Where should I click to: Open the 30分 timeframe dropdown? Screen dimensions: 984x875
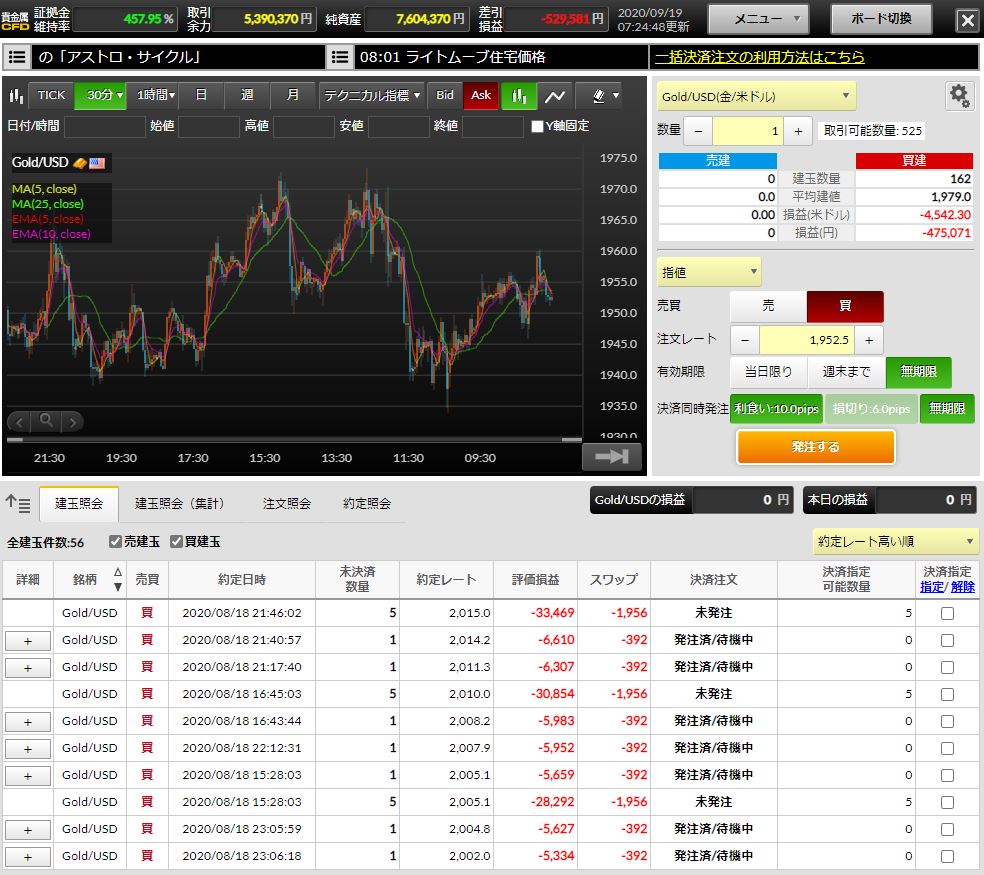(x=100, y=95)
